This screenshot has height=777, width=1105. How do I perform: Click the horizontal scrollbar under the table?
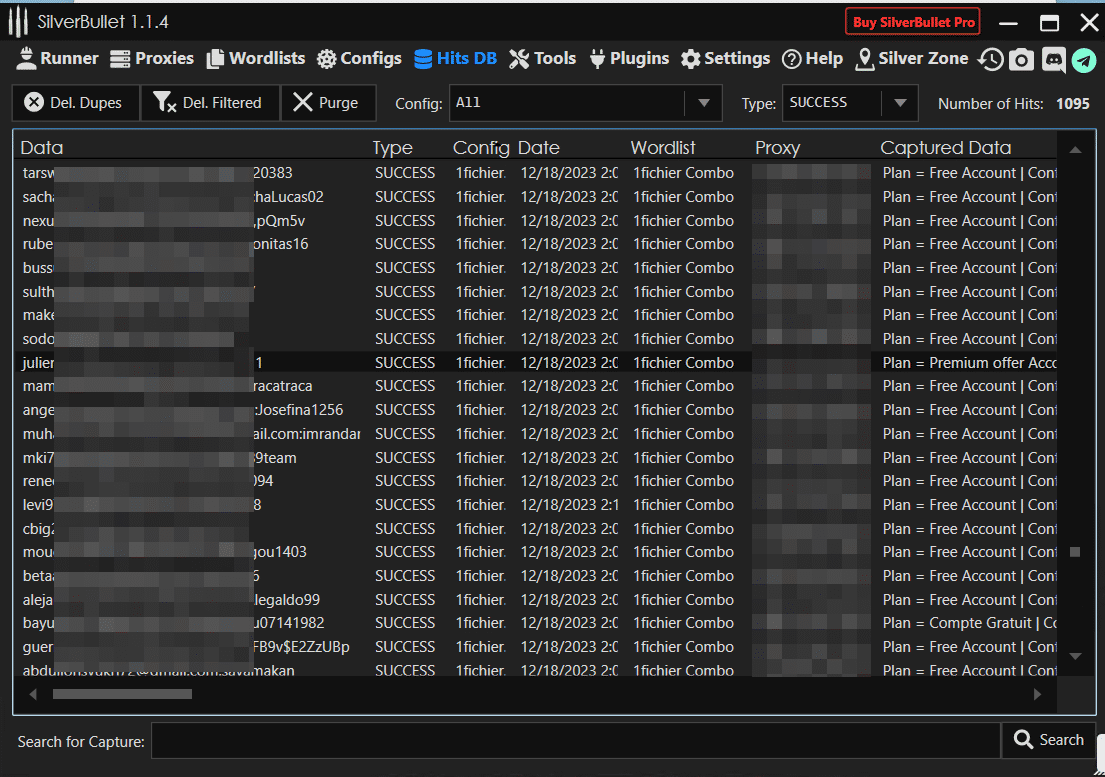tap(122, 694)
